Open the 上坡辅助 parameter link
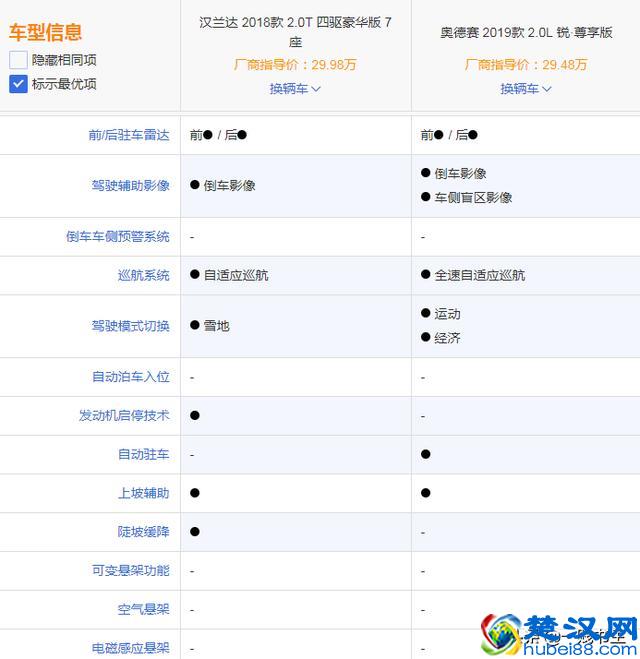The height and width of the screenshot is (659, 640). (x=144, y=493)
